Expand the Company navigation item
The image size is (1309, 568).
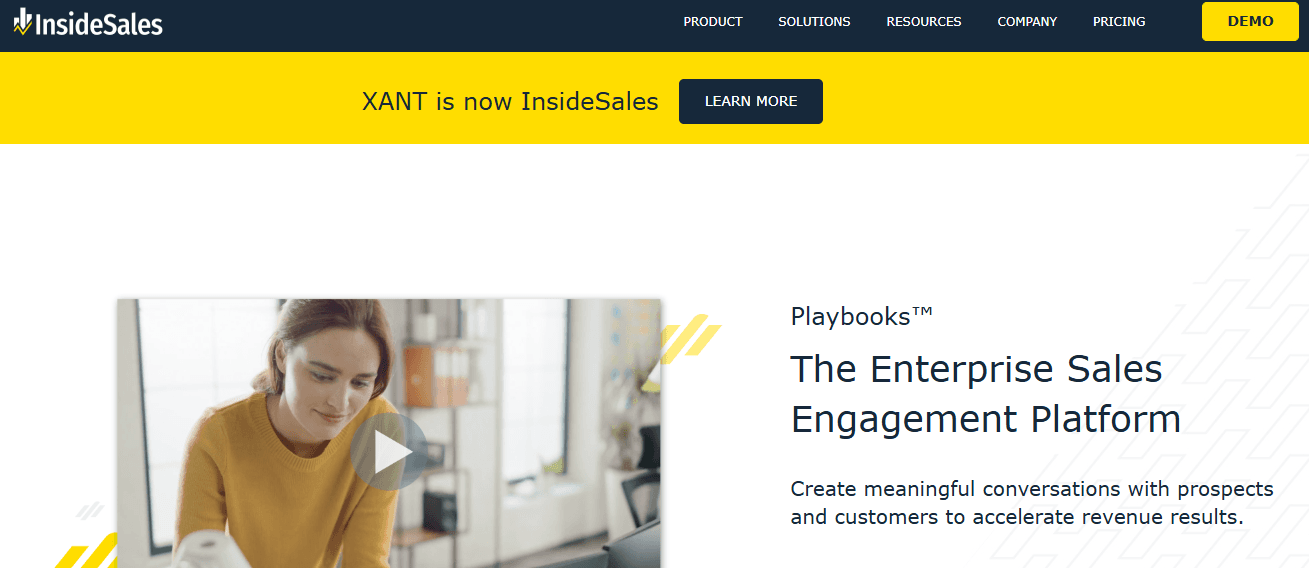pyautogui.click(x=1027, y=21)
